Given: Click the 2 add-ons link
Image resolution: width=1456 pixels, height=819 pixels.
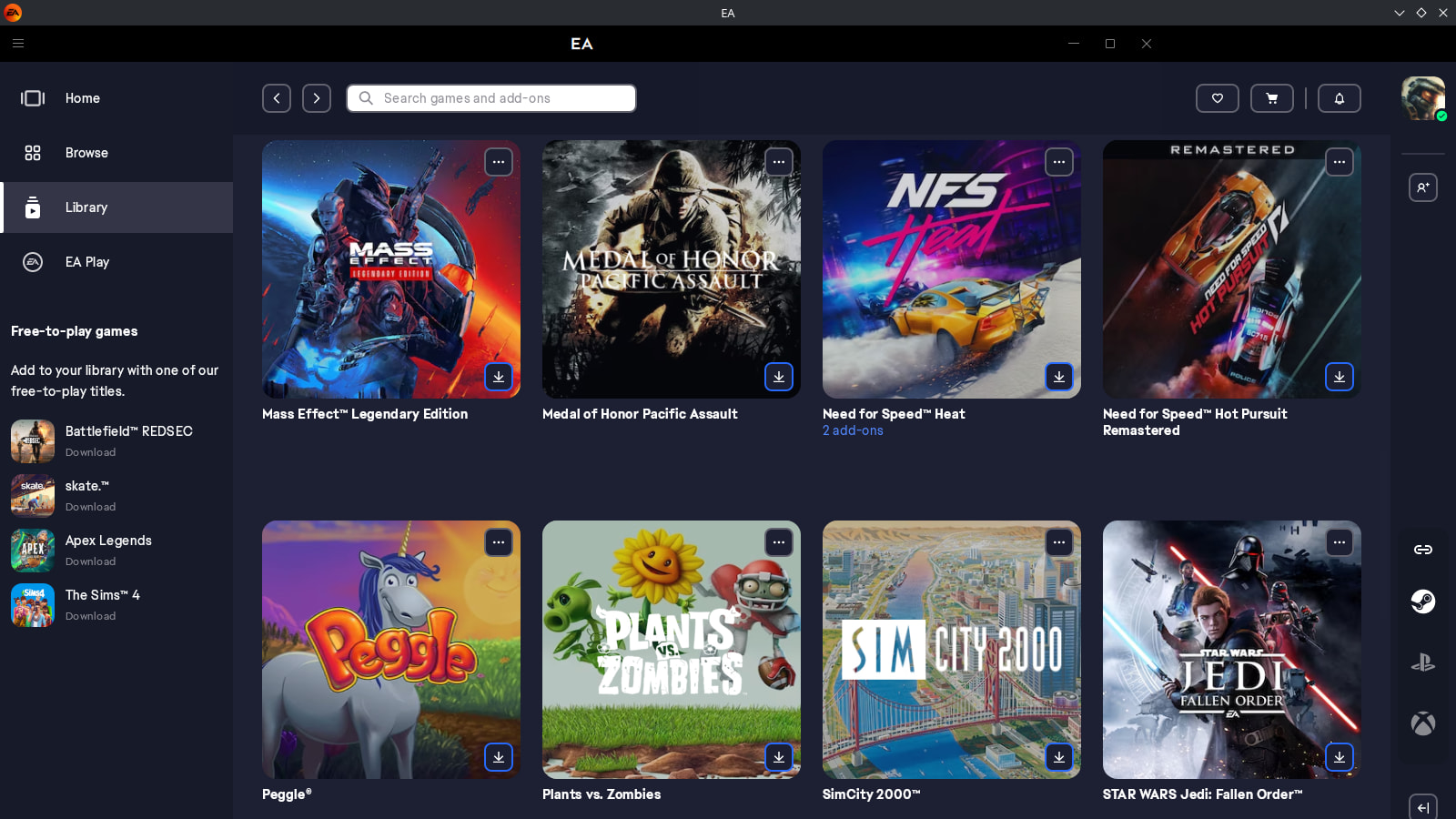Looking at the screenshot, I should click(853, 430).
